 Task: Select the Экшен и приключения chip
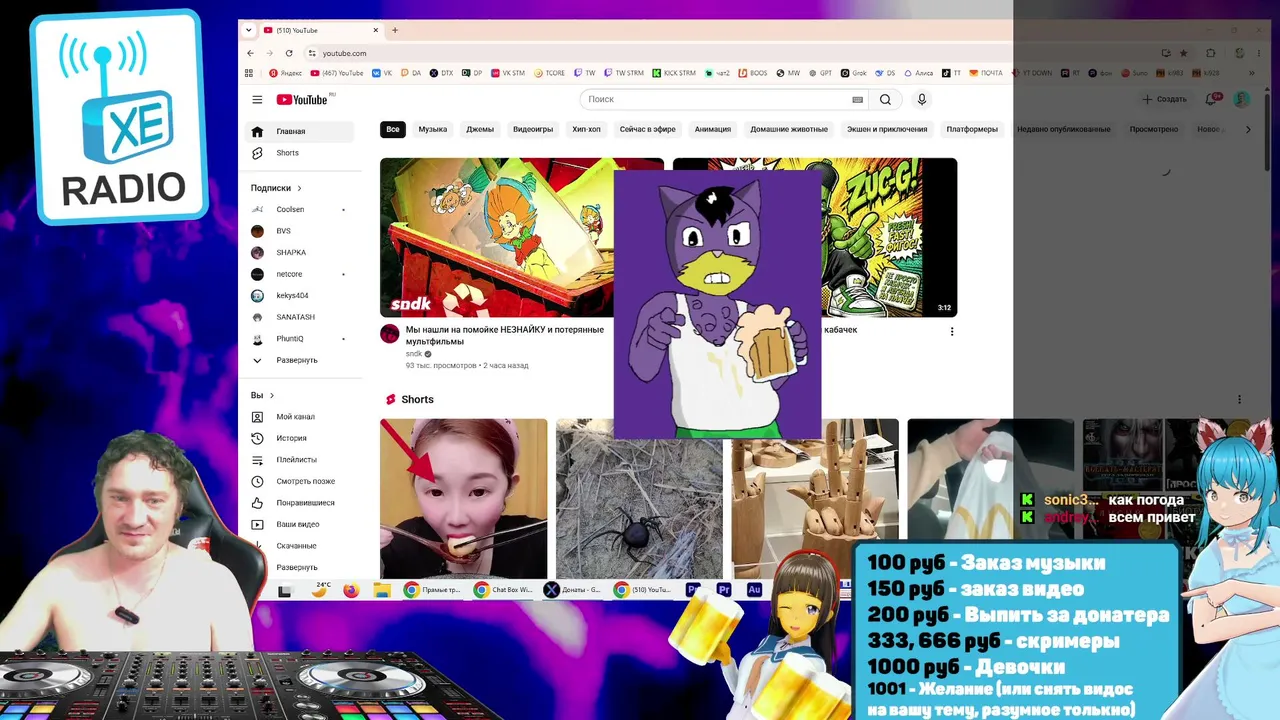click(x=887, y=129)
